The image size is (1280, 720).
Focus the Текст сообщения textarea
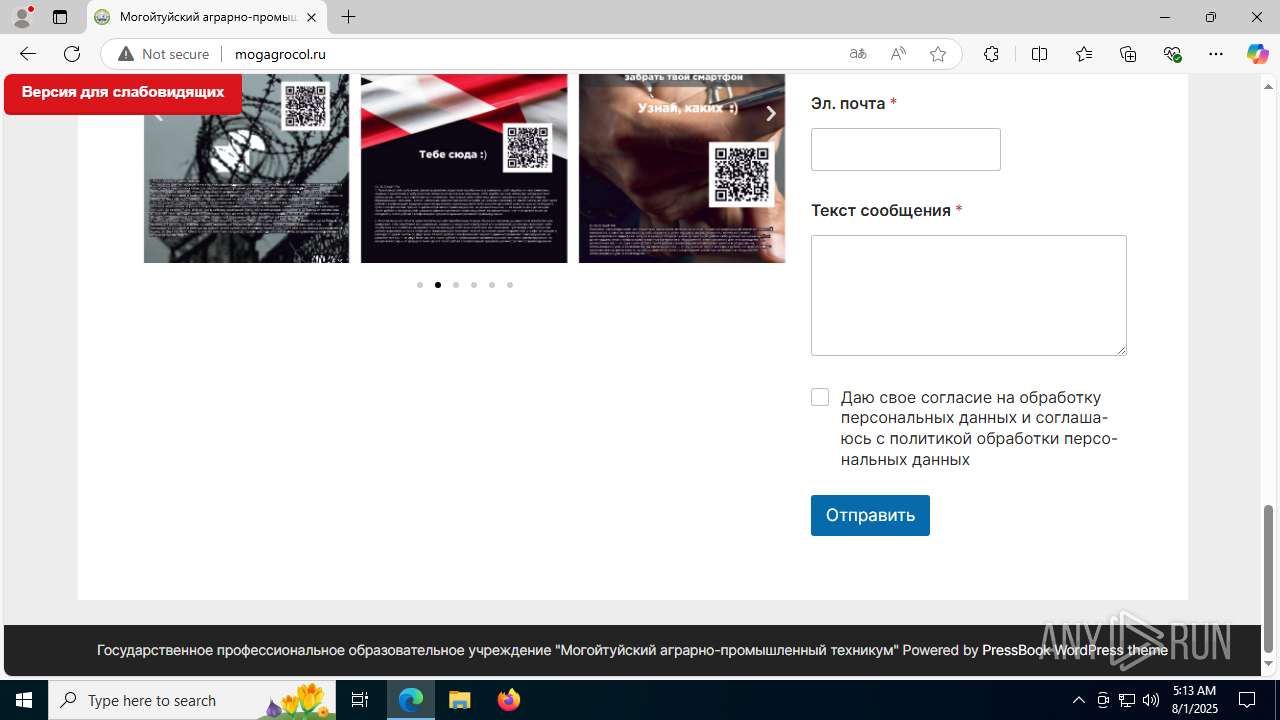pyautogui.click(x=969, y=295)
